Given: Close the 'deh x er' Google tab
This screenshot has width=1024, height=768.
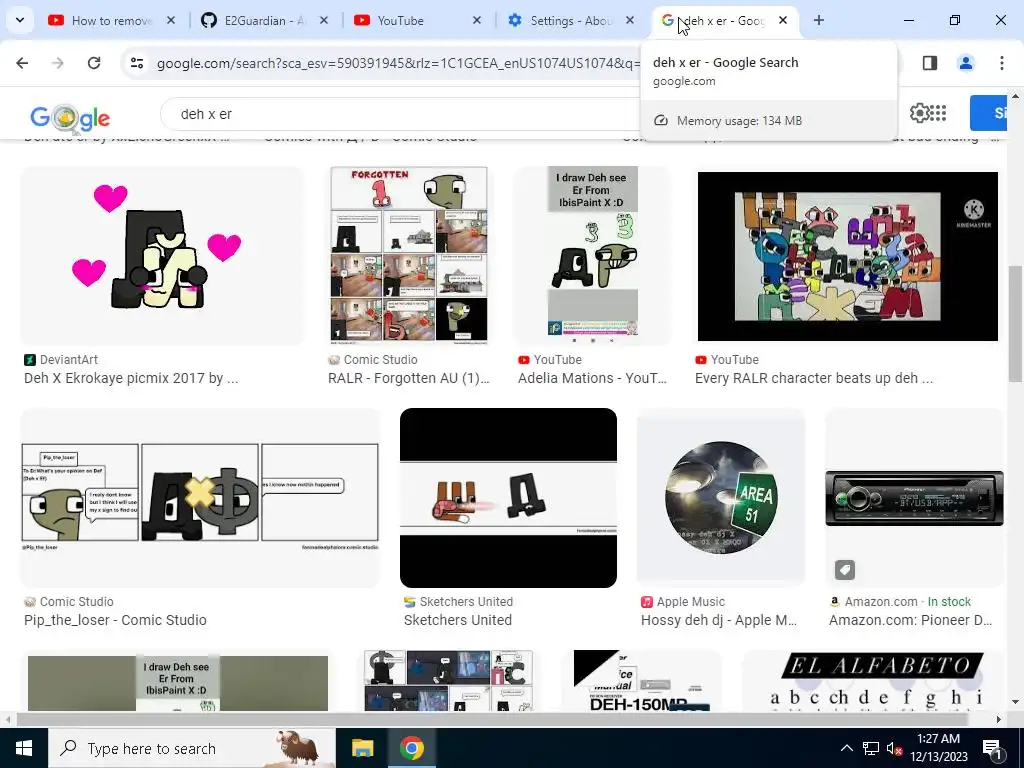Looking at the screenshot, I should point(783,21).
